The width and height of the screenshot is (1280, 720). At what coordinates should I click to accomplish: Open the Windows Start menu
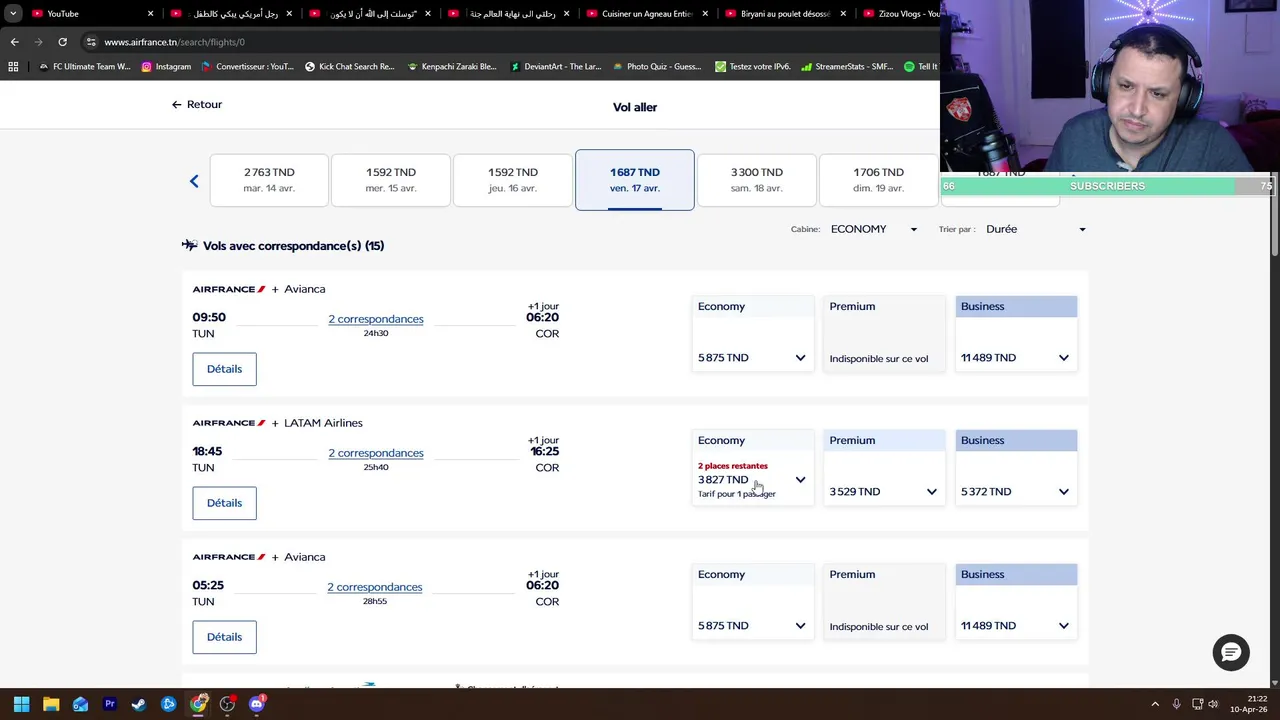(21, 704)
